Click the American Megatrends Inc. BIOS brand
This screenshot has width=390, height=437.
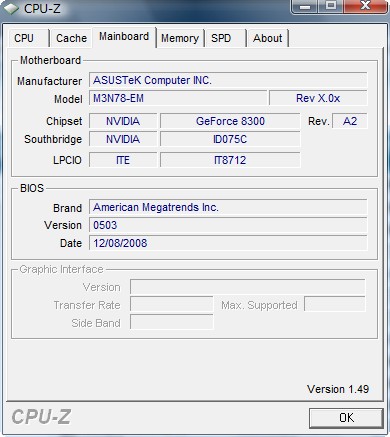click(x=228, y=207)
